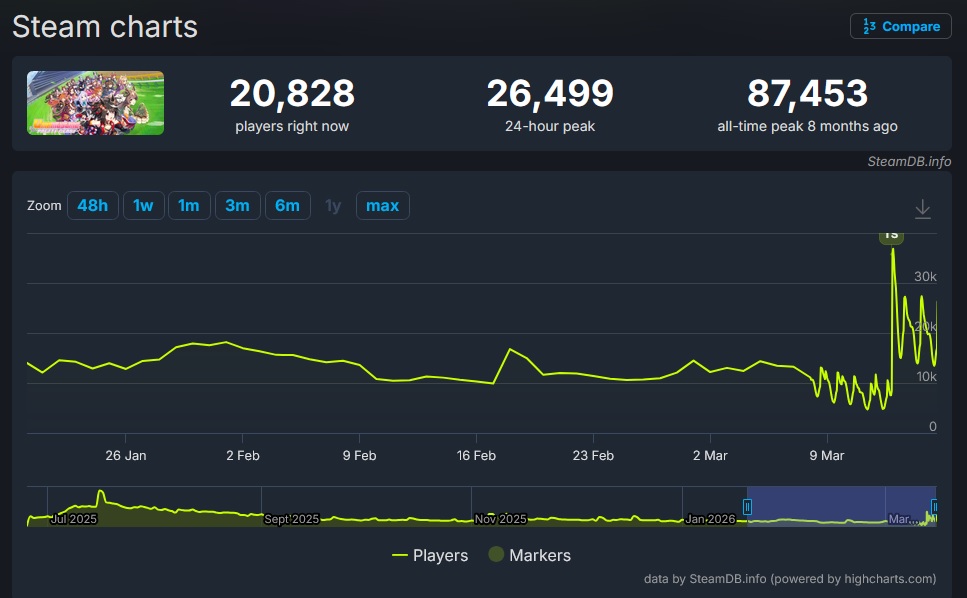Switch chart zoom to 3m

click(x=237, y=205)
